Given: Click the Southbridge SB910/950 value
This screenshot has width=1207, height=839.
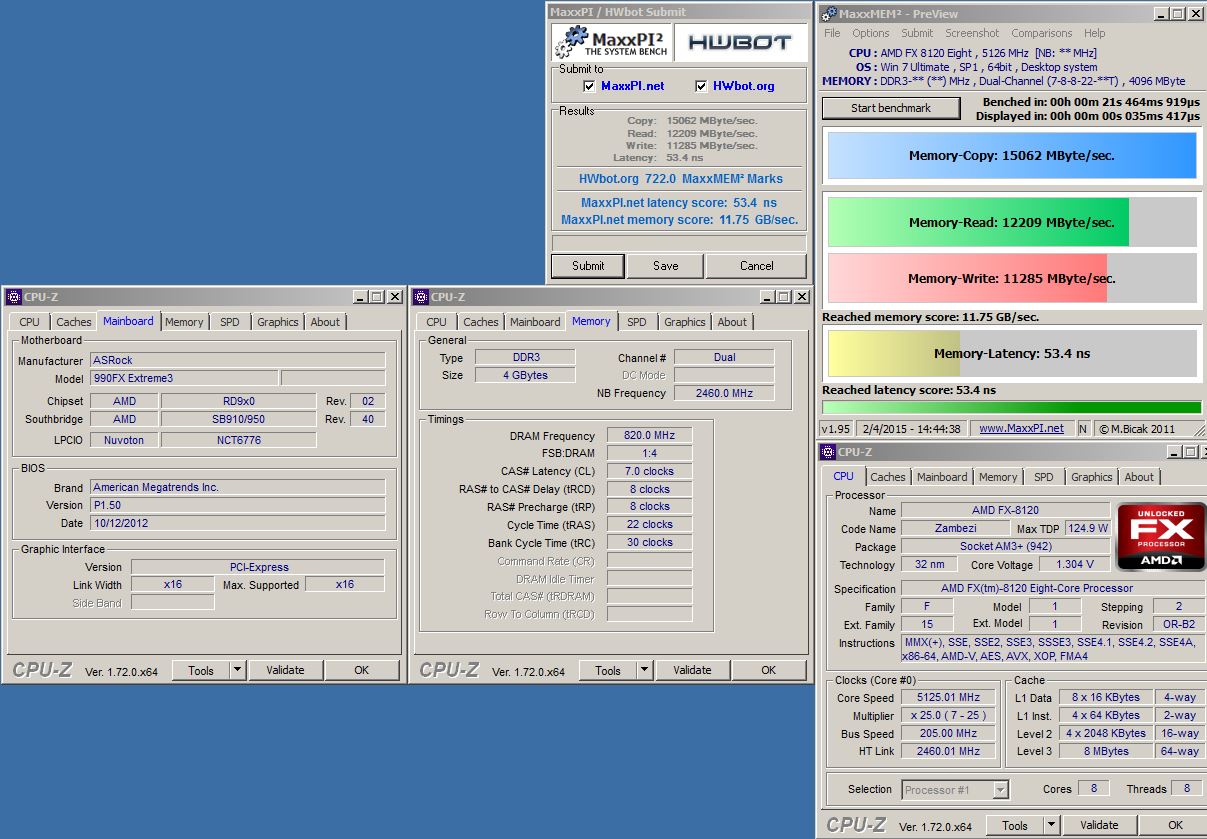Looking at the screenshot, I should [238, 419].
